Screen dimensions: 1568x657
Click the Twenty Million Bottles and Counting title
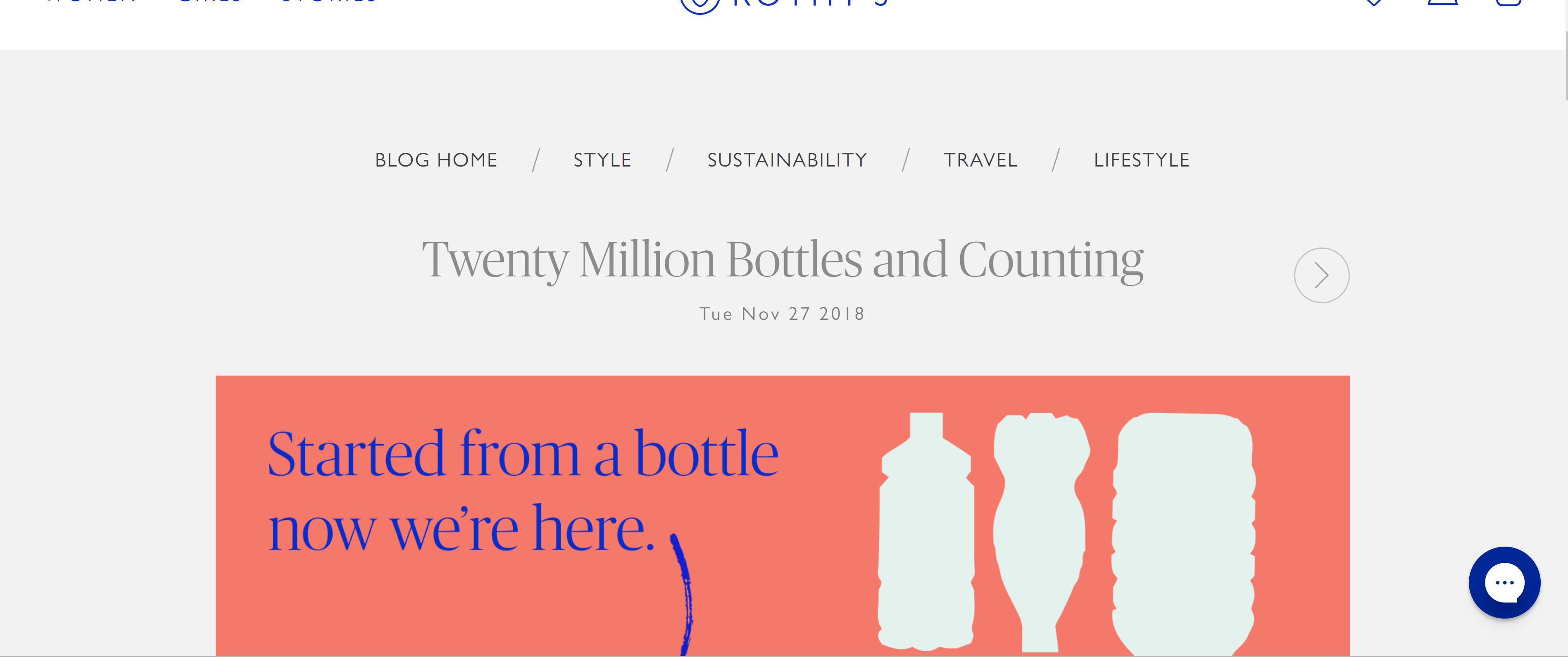point(783,261)
